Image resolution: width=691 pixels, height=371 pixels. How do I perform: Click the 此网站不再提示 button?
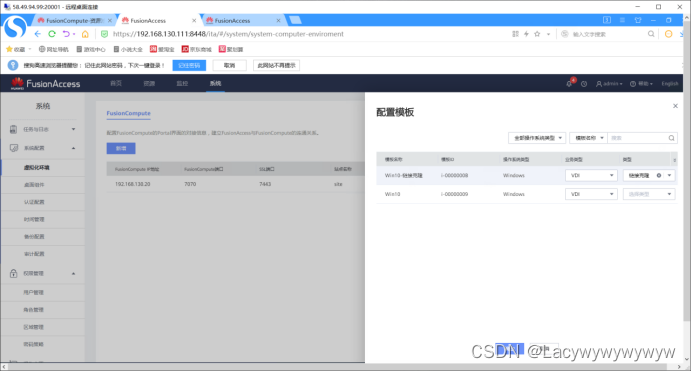pos(276,65)
